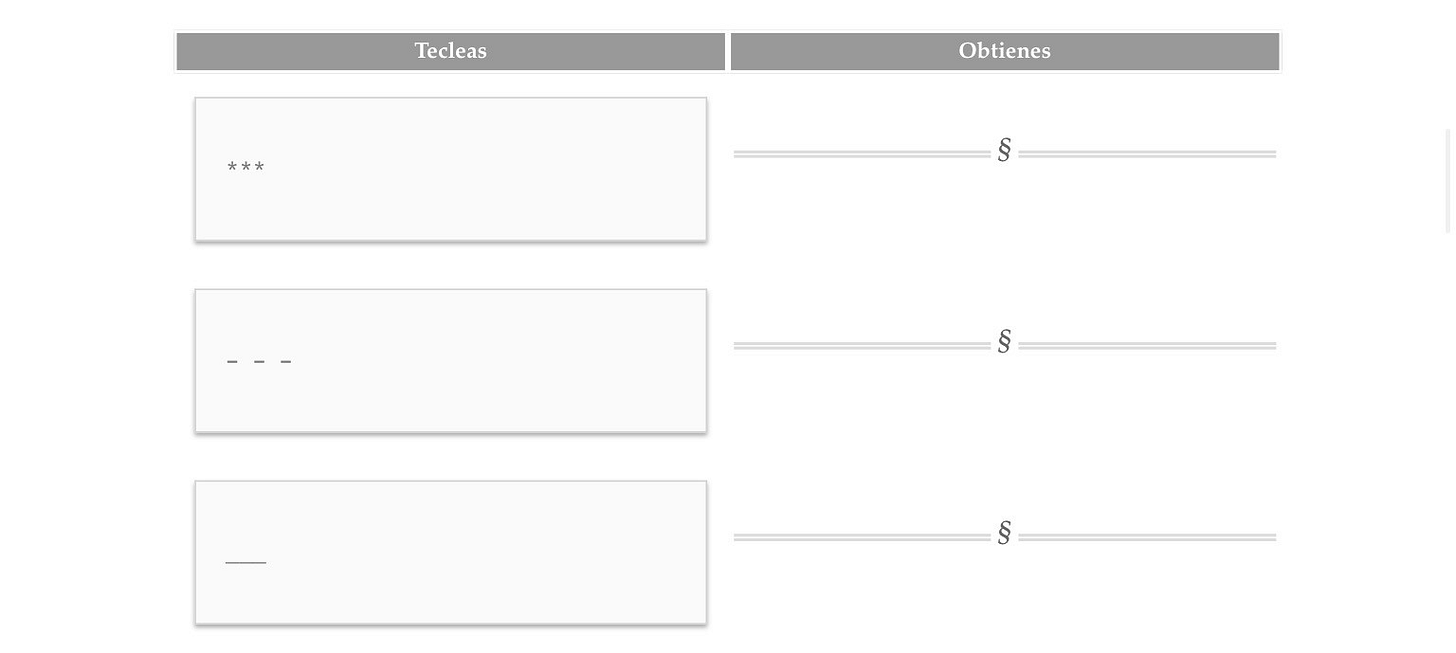This screenshot has width=1456, height=653.
Task: Click the section symbol in the middle divider
Action: pos(1005,342)
